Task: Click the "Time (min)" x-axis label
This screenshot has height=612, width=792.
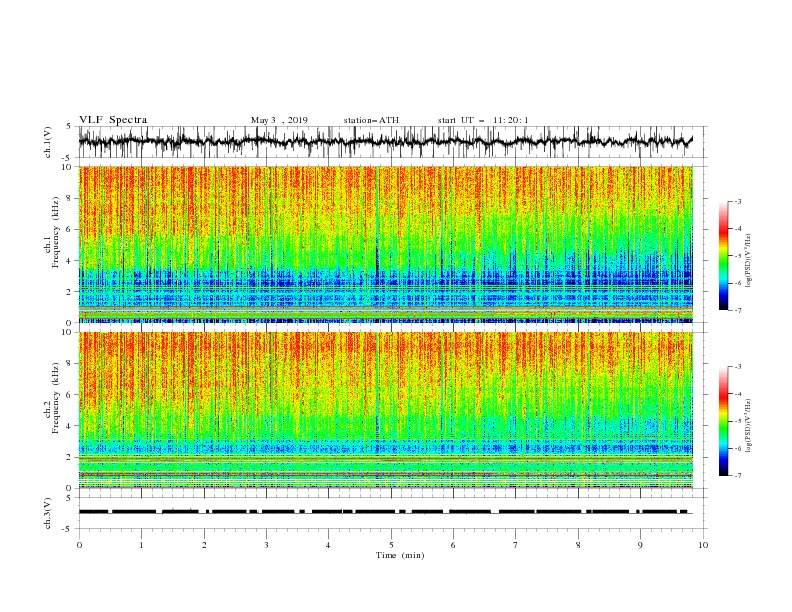Action: coord(400,555)
